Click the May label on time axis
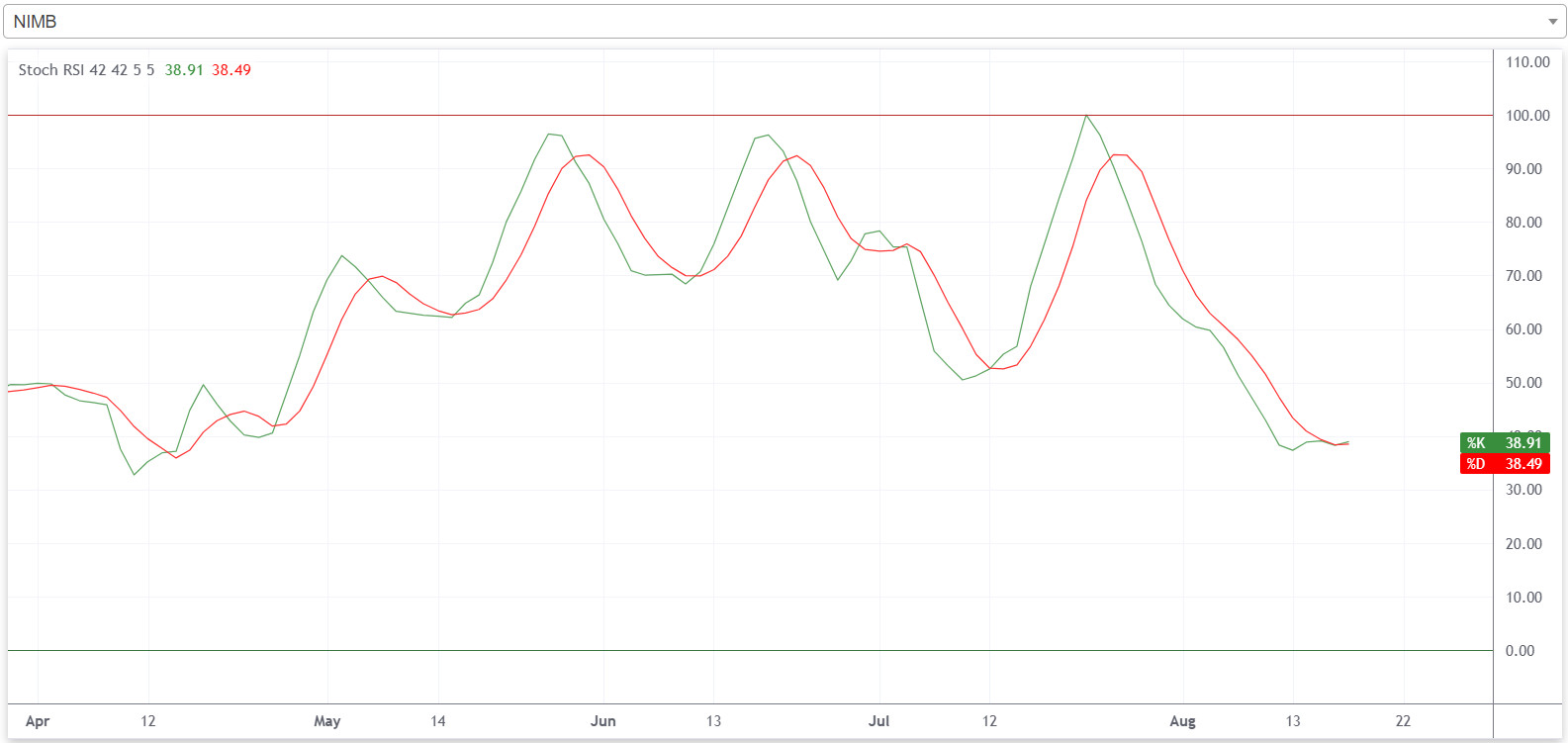Image resolution: width=1568 pixels, height=743 pixels. (327, 721)
